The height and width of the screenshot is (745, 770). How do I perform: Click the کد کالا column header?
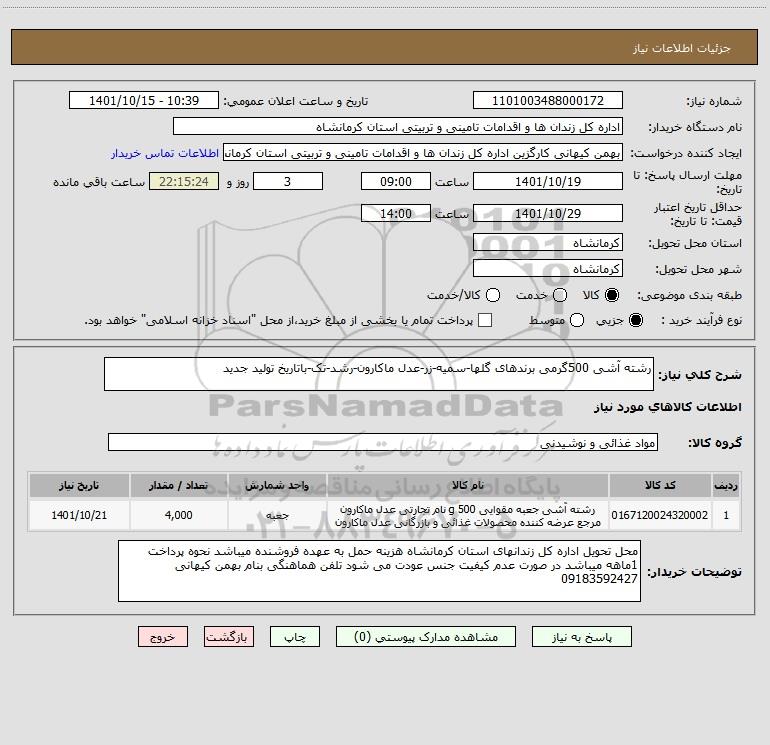tap(660, 485)
